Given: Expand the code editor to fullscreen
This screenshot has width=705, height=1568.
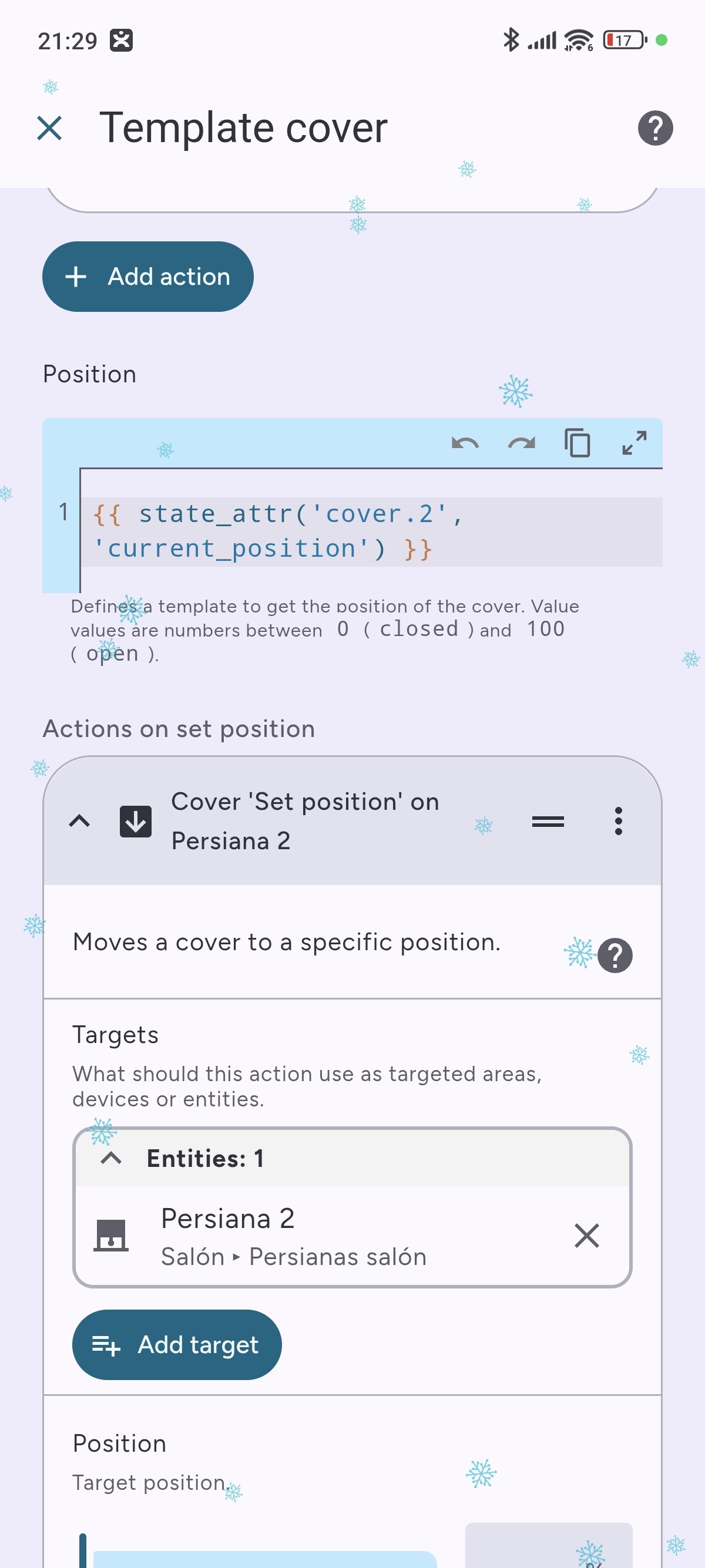Looking at the screenshot, I should pos(634,443).
